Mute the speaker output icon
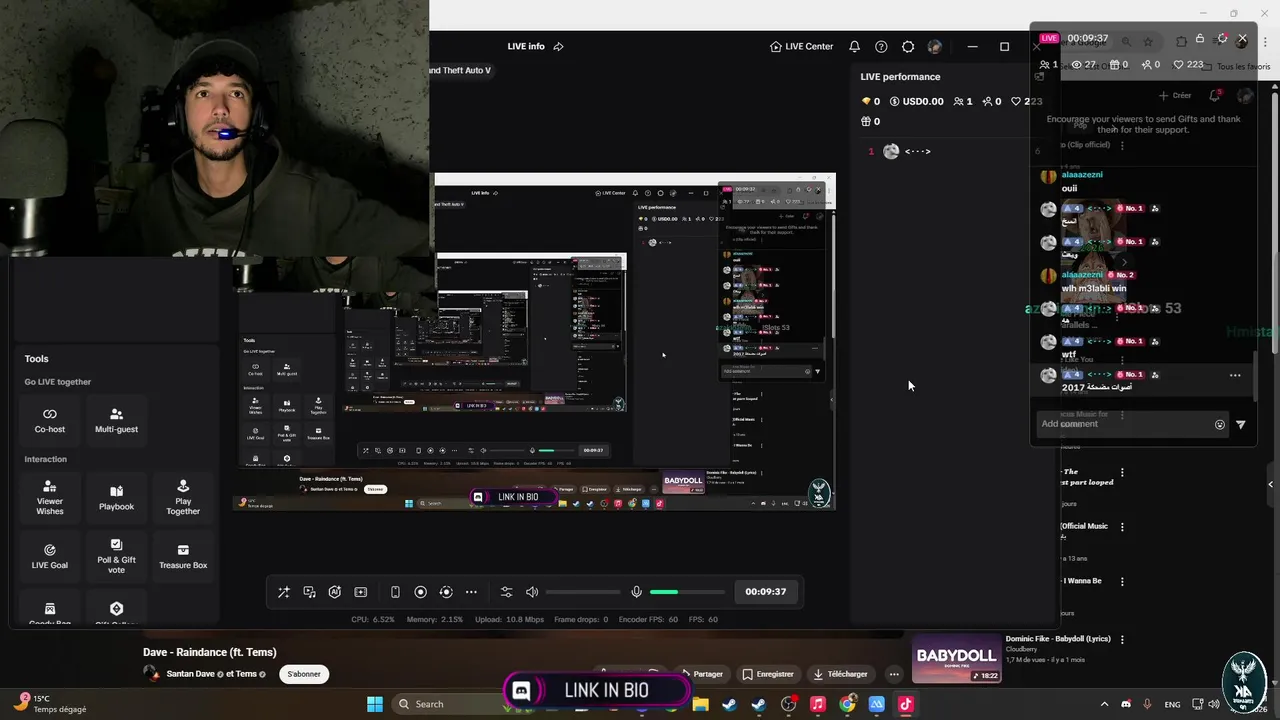The width and height of the screenshot is (1280, 720). (x=532, y=592)
